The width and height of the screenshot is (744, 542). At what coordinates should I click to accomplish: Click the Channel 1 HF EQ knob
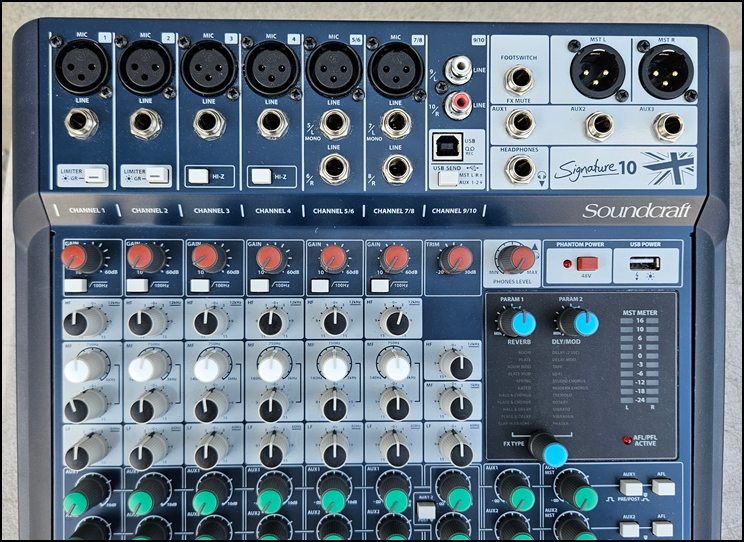pos(84,322)
